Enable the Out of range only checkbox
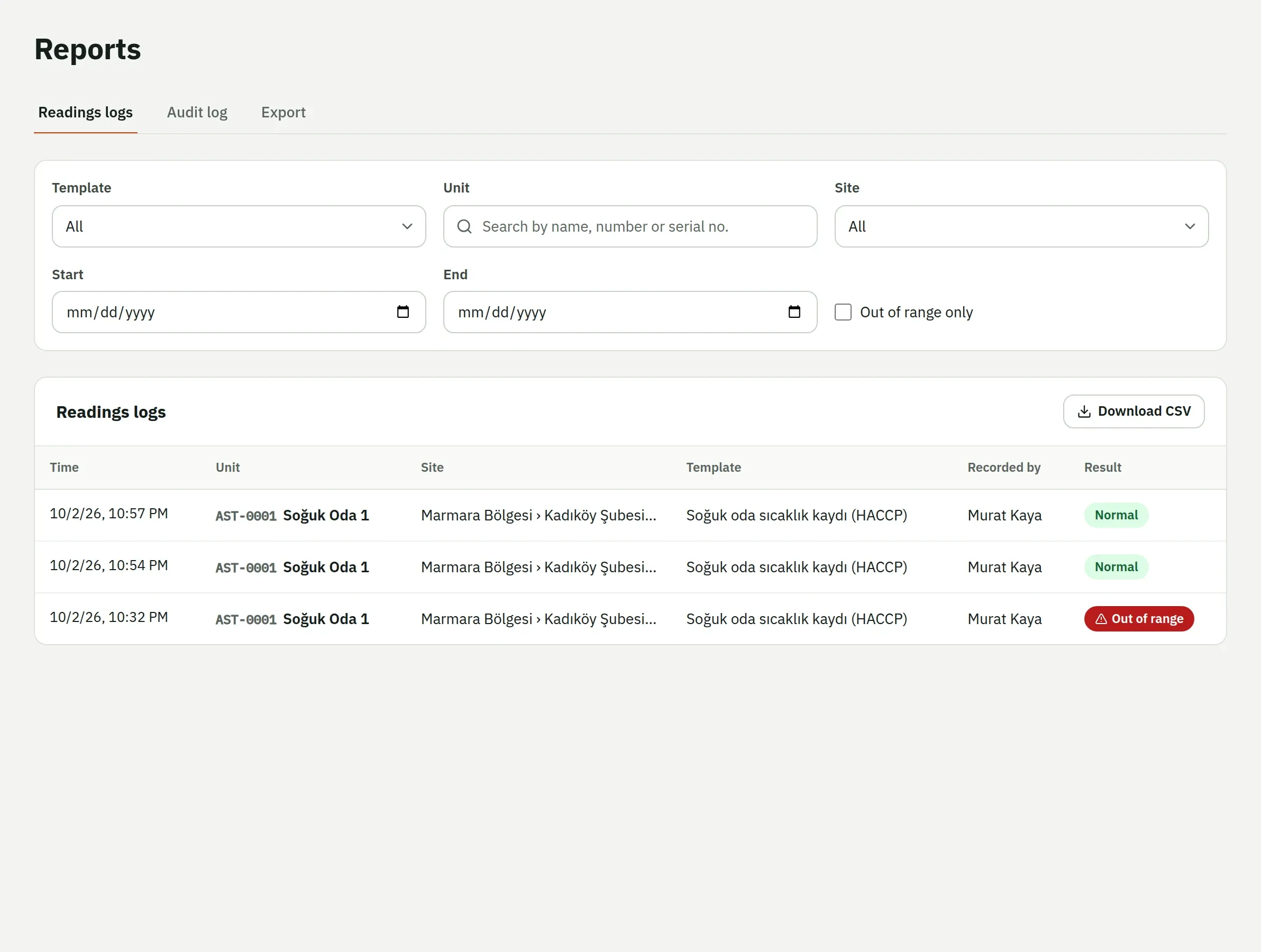Image resolution: width=1261 pixels, height=952 pixels. 843,313
